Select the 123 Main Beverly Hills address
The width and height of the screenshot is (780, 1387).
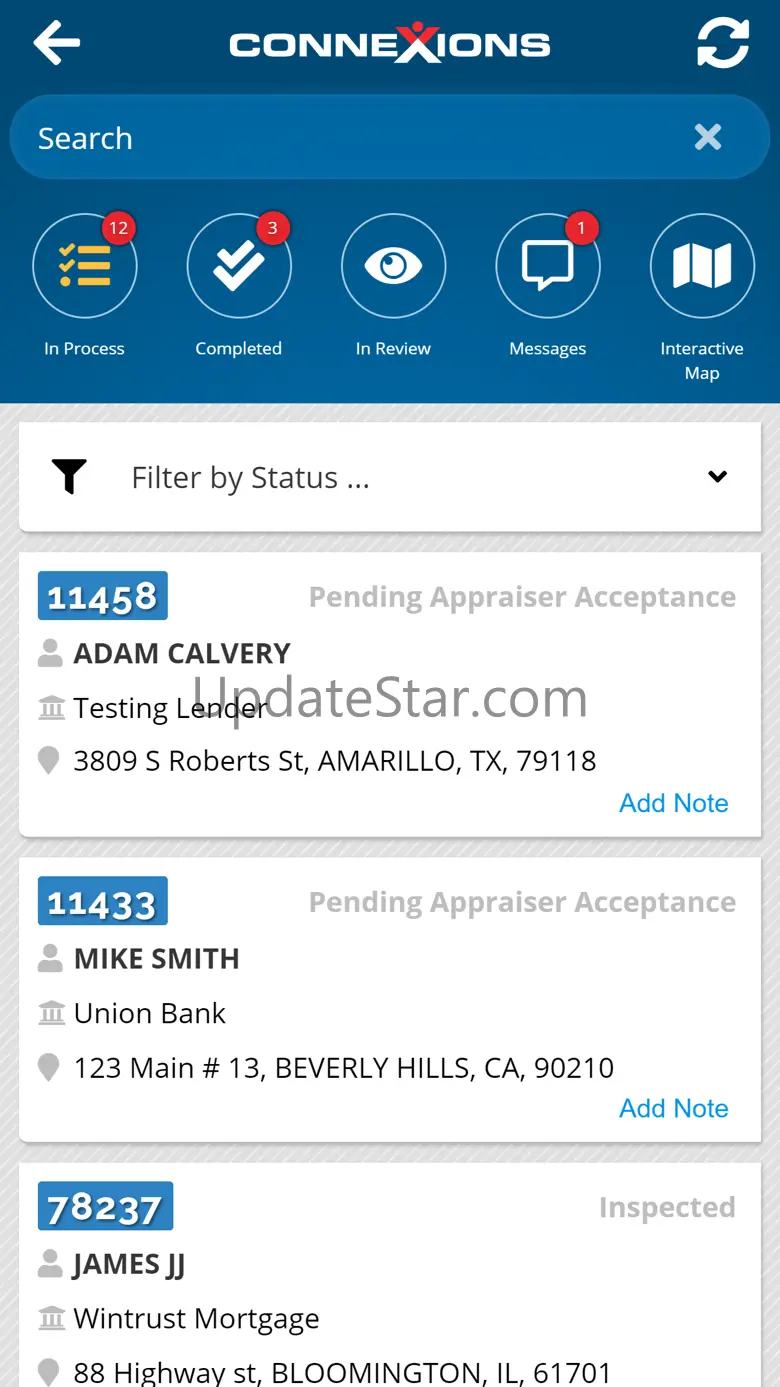pyautogui.click(x=344, y=1068)
